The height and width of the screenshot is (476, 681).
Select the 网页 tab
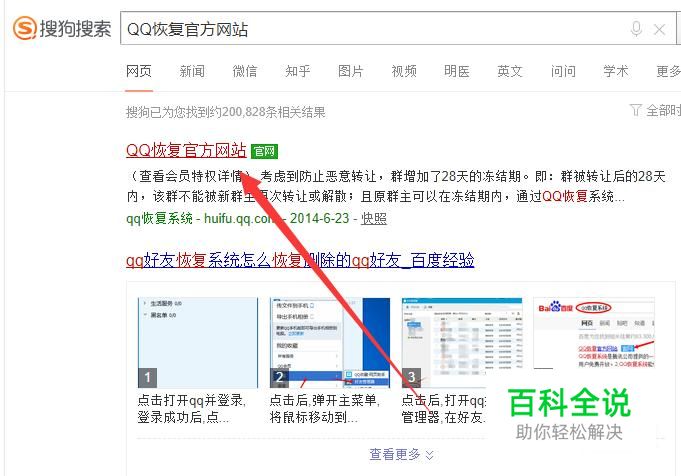(x=139, y=71)
